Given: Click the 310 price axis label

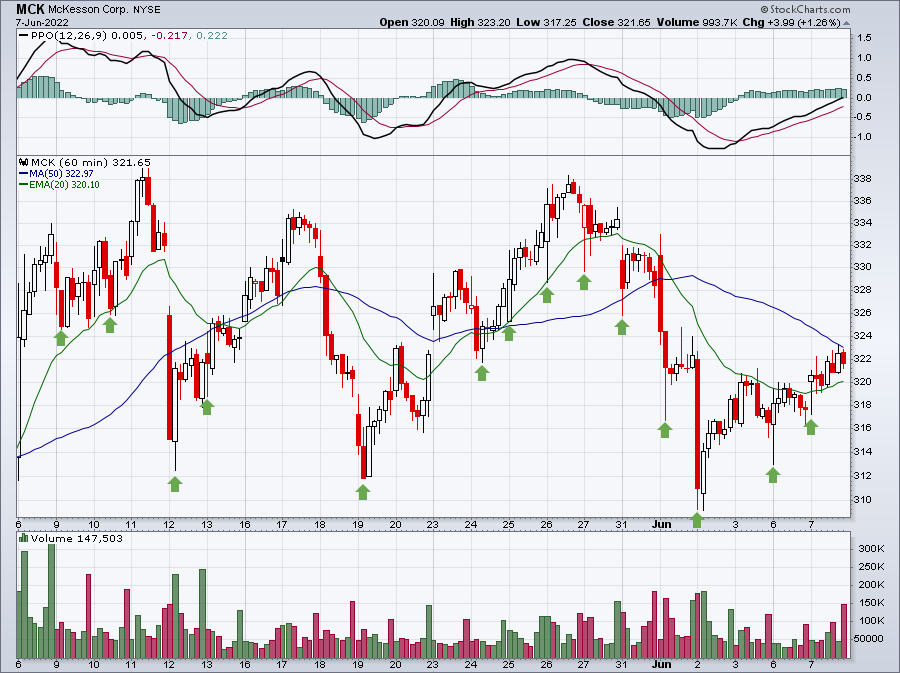Looking at the screenshot, I should [863, 499].
